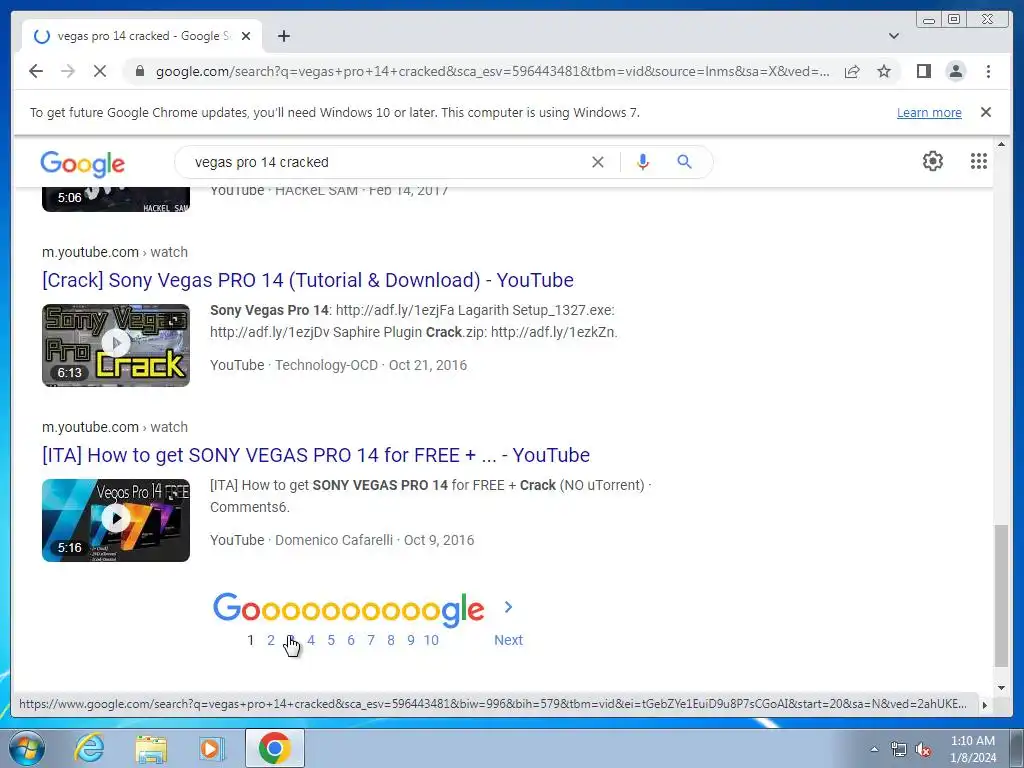Click the Chrome taskbar icon

pos(274,748)
